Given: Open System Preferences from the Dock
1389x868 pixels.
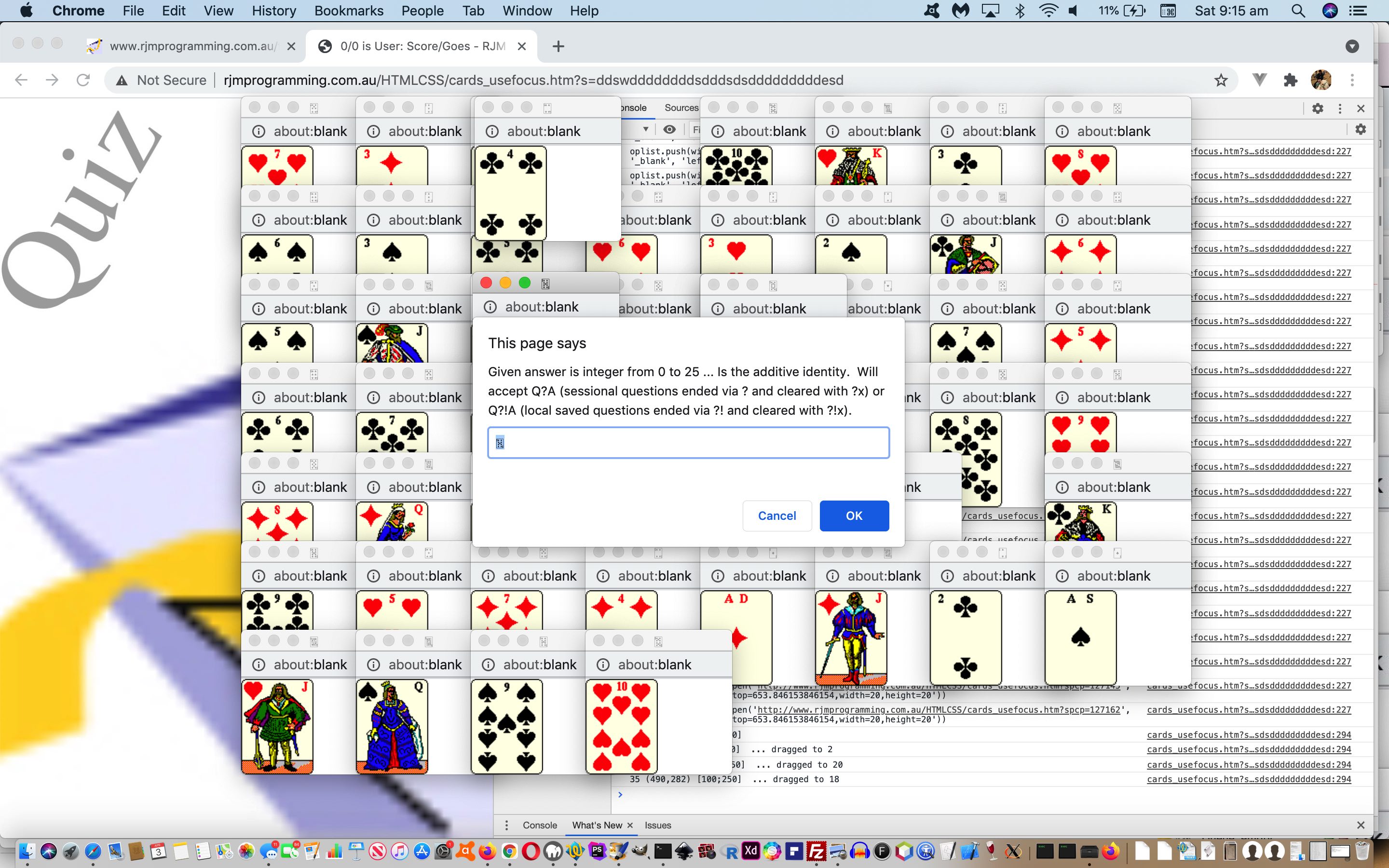Looking at the screenshot, I should [x=444, y=851].
